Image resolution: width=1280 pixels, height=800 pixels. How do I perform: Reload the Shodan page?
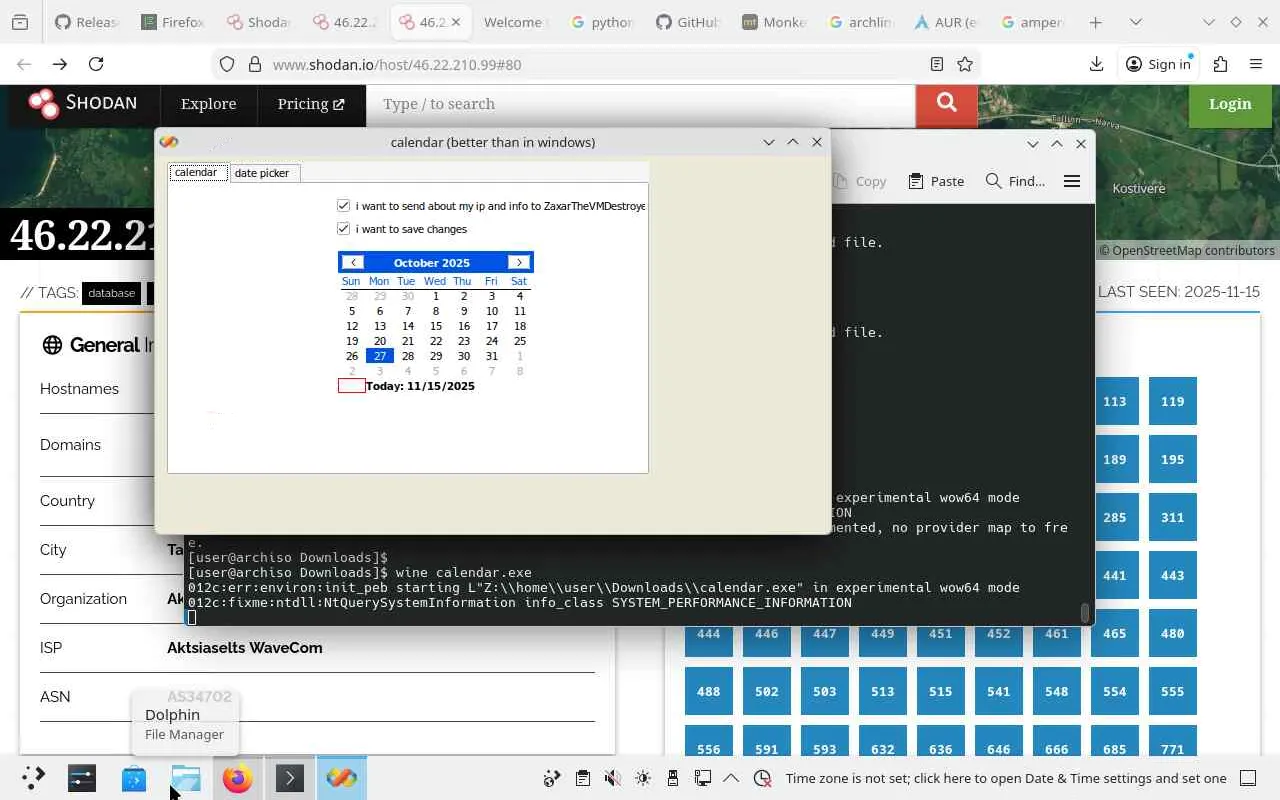(x=96, y=64)
